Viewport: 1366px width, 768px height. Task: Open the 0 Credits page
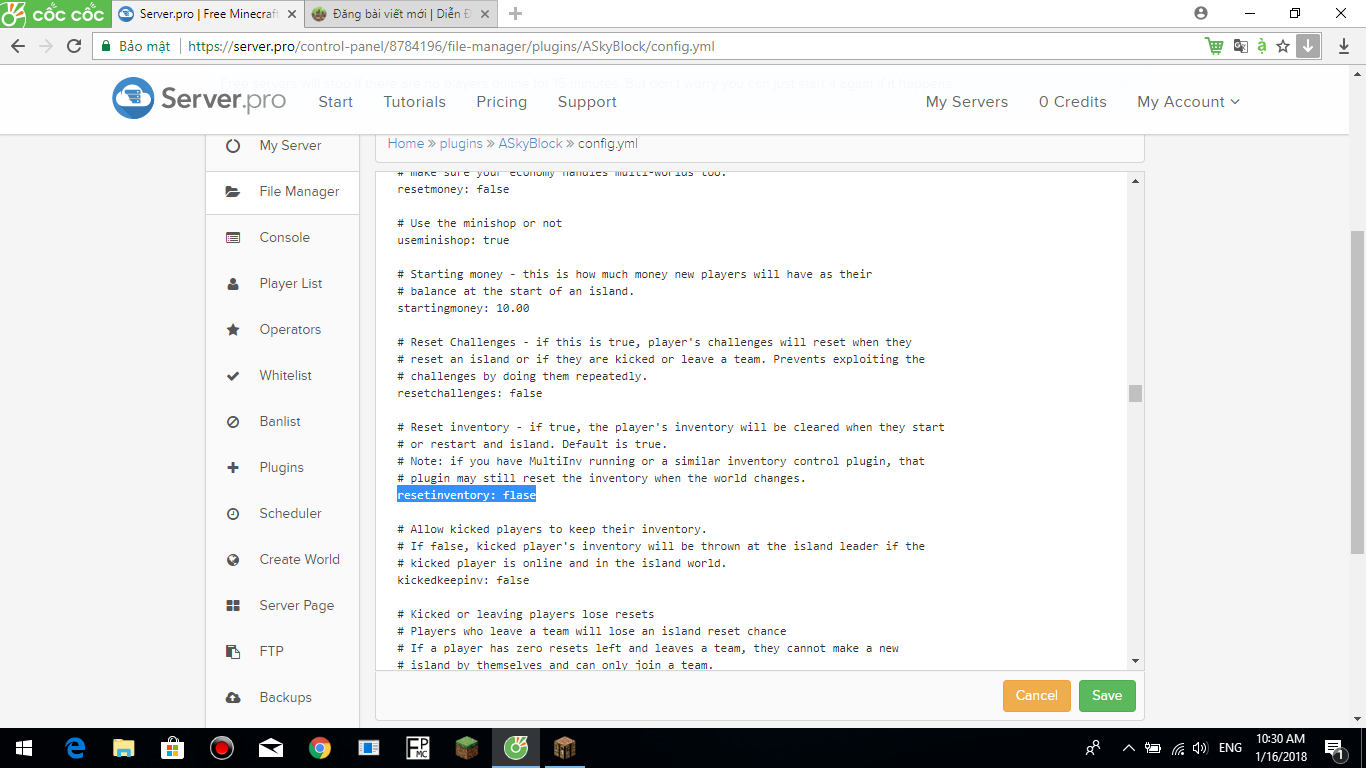click(x=1073, y=102)
